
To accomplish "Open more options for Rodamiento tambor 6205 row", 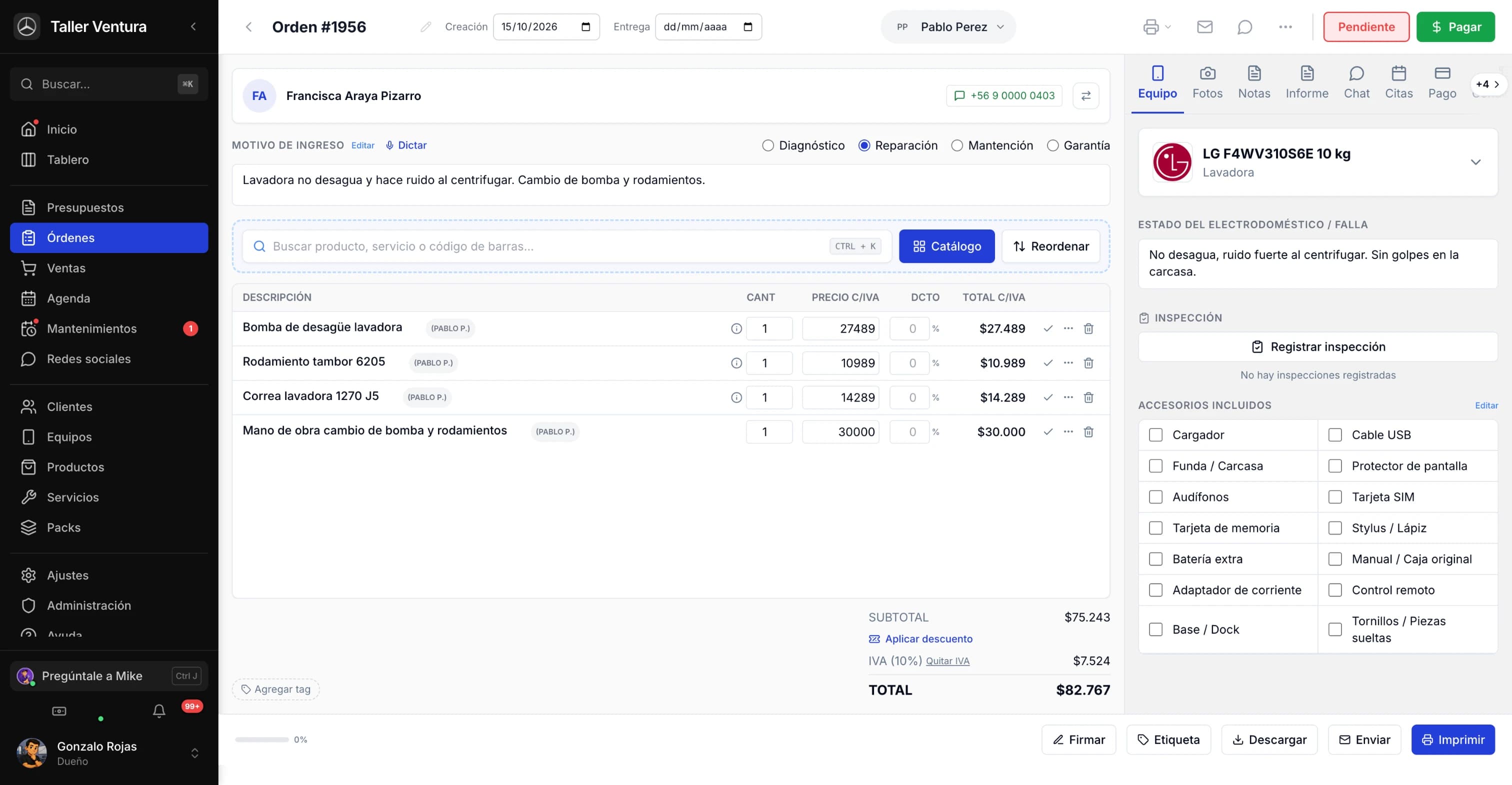I will click(1068, 363).
